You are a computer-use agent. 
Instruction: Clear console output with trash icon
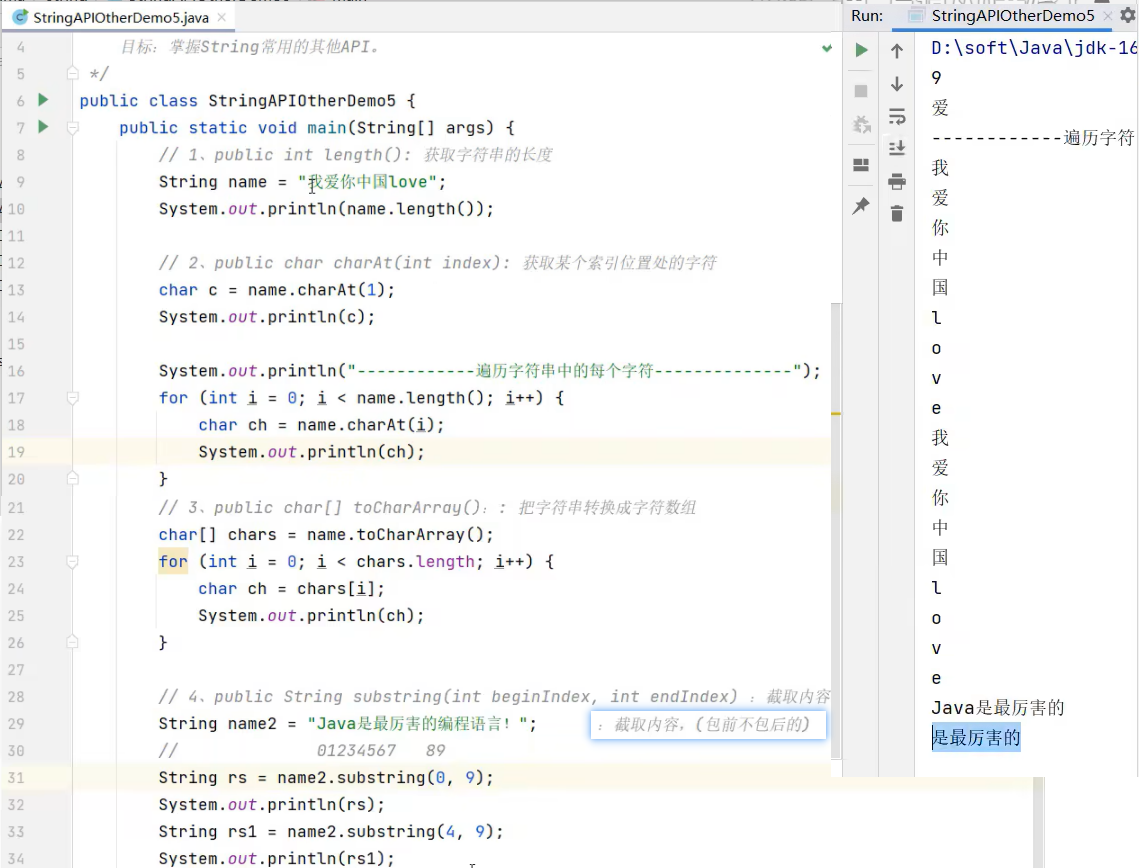point(897,213)
